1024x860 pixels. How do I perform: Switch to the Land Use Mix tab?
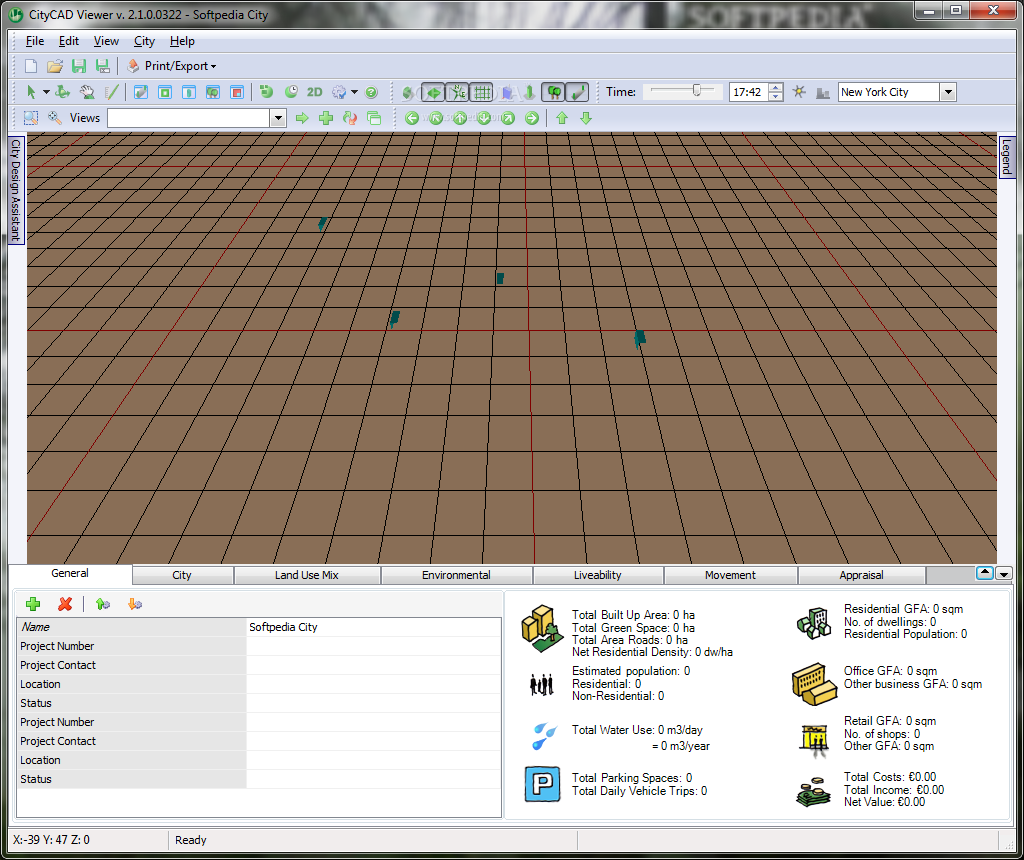click(306, 575)
